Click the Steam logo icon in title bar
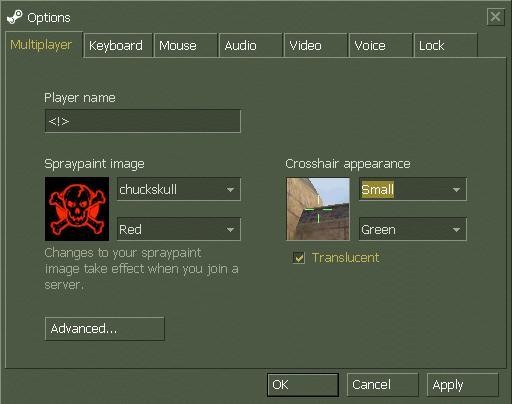 pyautogui.click(x=15, y=17)
